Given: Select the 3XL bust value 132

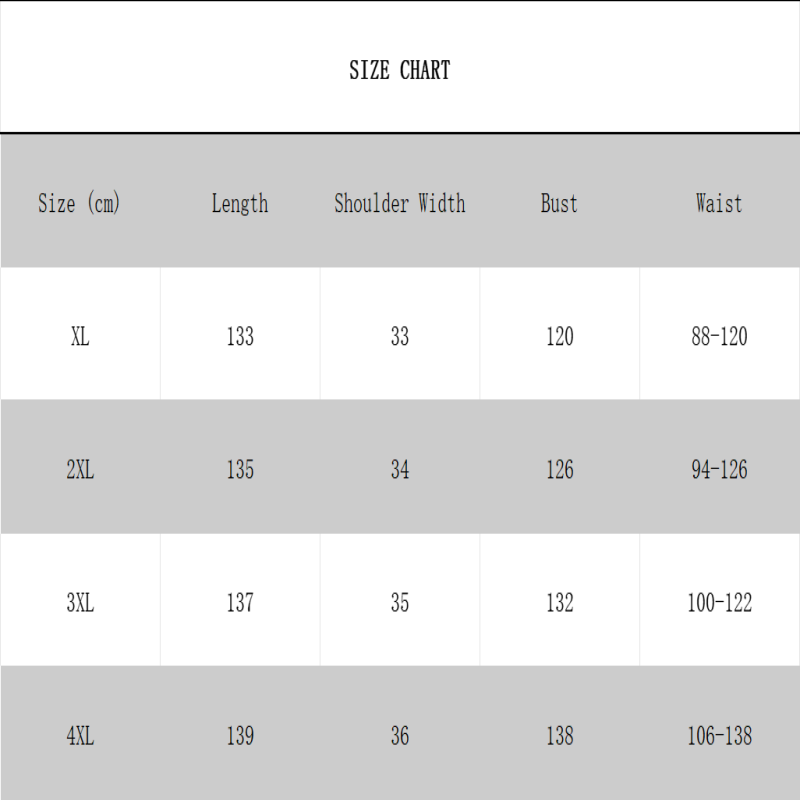Looking at the screenshot, I should coord(560,603).
